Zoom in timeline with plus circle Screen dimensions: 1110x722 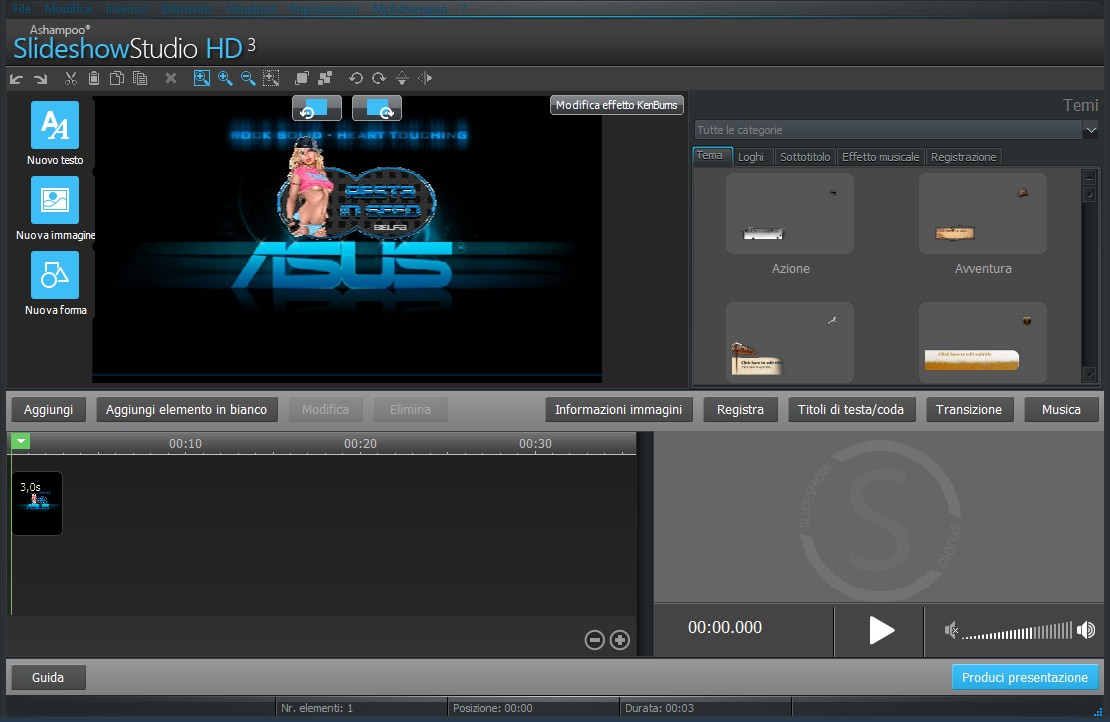click(x=619, y=640)
